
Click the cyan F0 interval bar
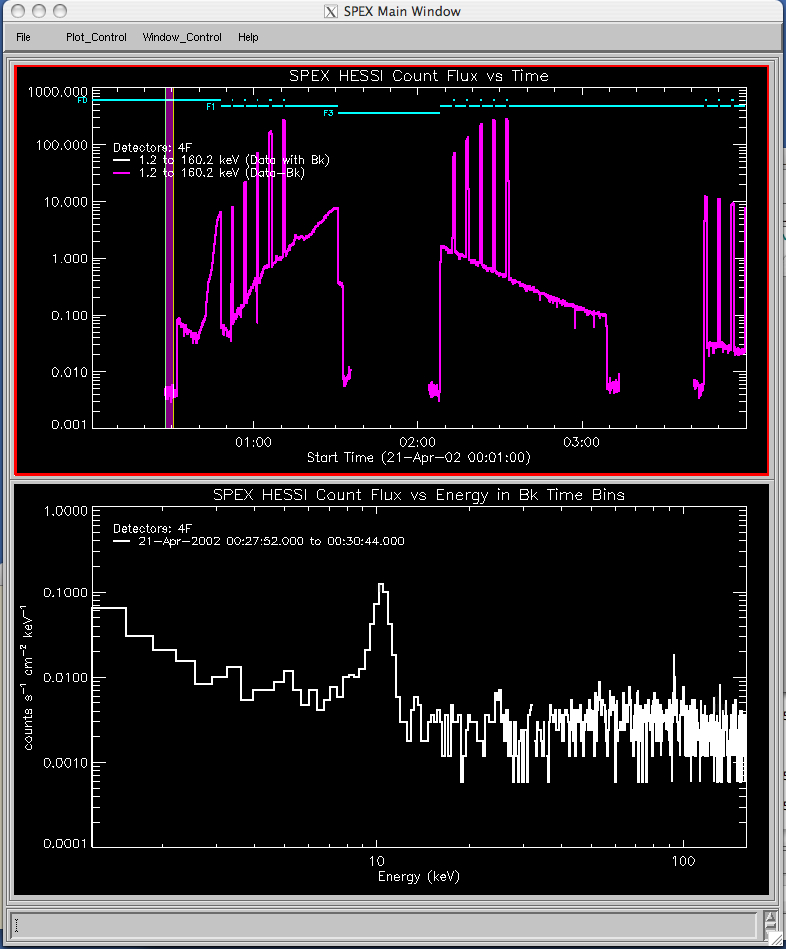(x=150, y=100)
